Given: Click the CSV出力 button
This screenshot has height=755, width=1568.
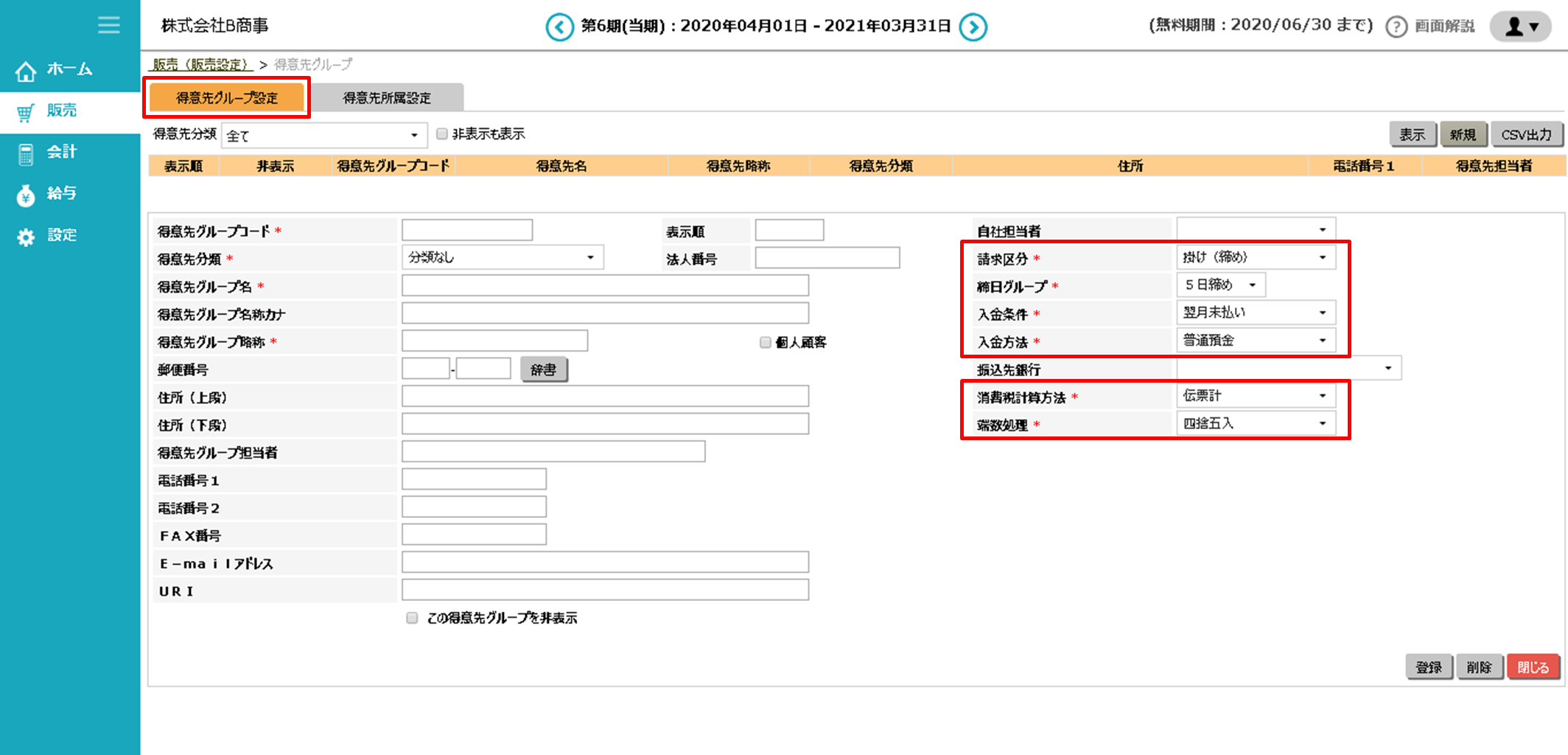Looking at the screenshot, I should (1526, 134).
